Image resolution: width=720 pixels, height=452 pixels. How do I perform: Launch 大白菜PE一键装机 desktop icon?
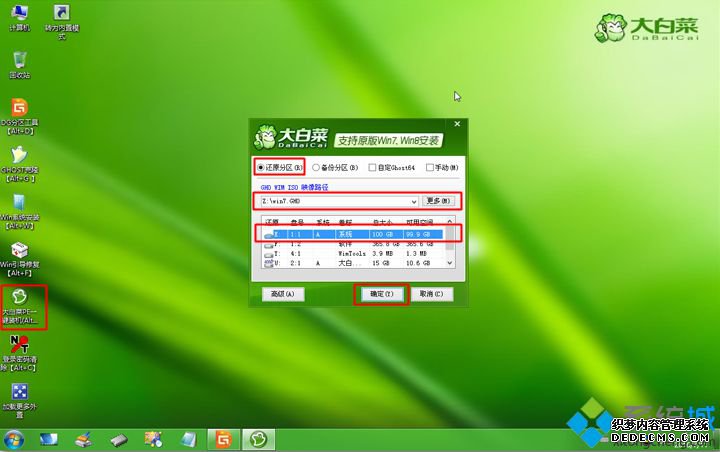[20, 307]
